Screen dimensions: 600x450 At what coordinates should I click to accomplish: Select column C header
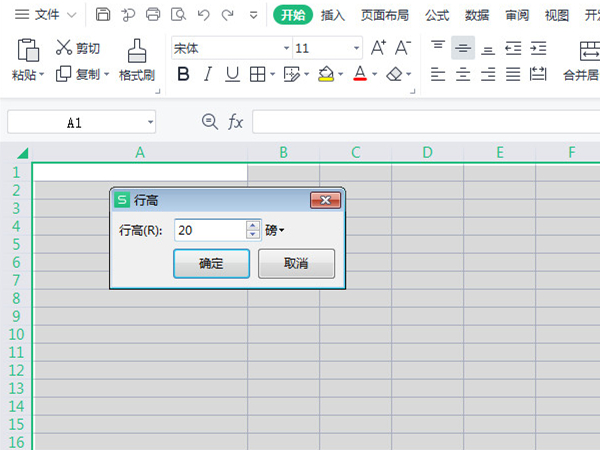point(355,153)
